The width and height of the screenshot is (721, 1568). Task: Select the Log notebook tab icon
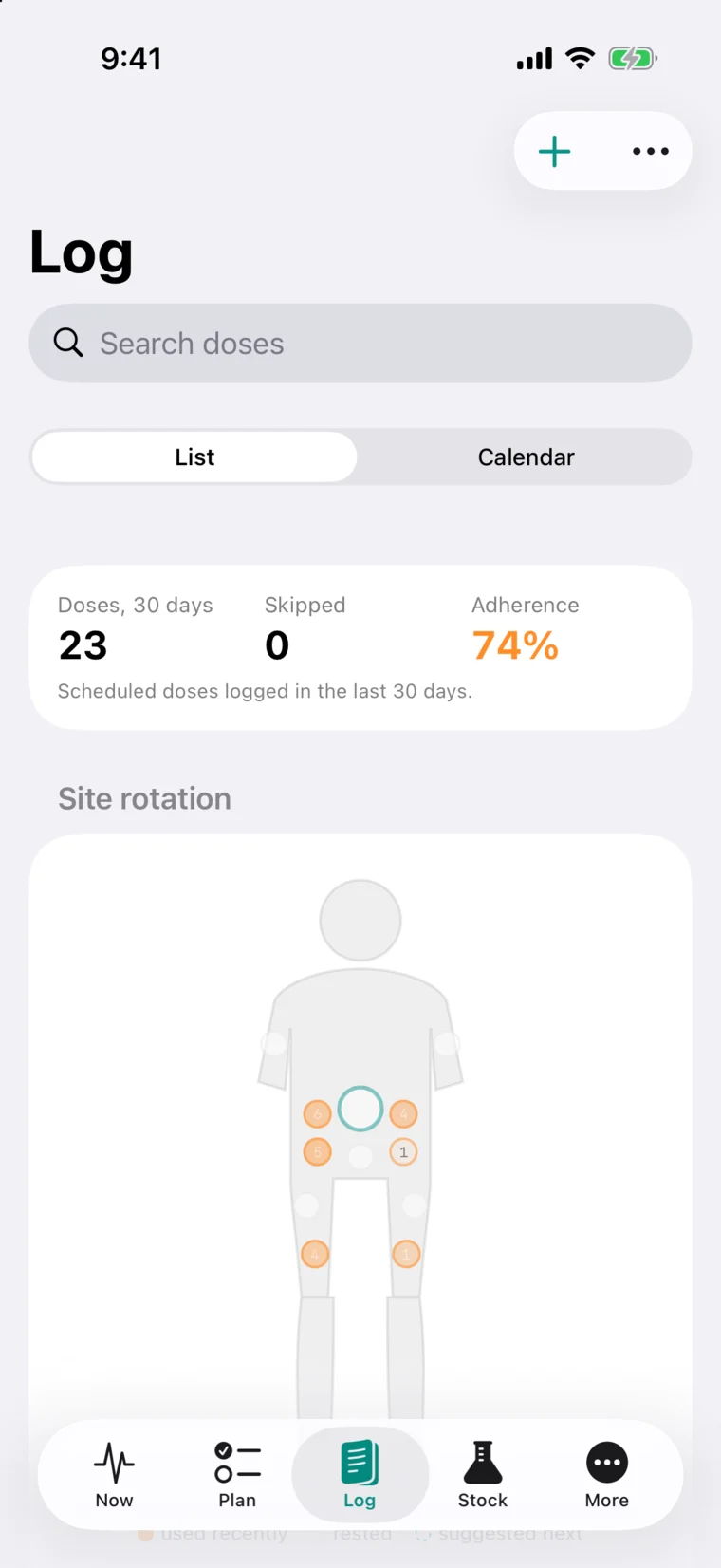[x=360, y=1473]
